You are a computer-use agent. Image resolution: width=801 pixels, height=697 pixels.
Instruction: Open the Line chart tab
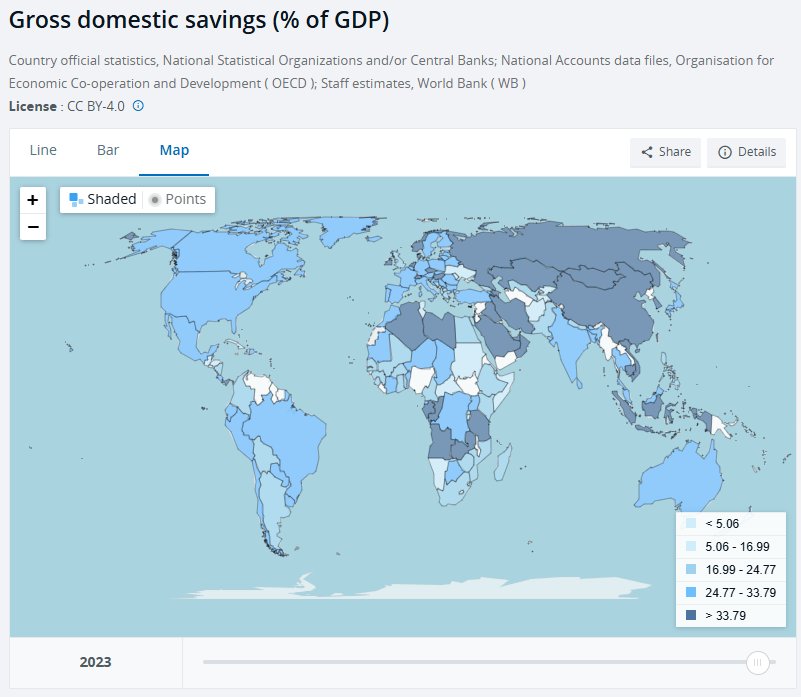[x=43, y=150]
